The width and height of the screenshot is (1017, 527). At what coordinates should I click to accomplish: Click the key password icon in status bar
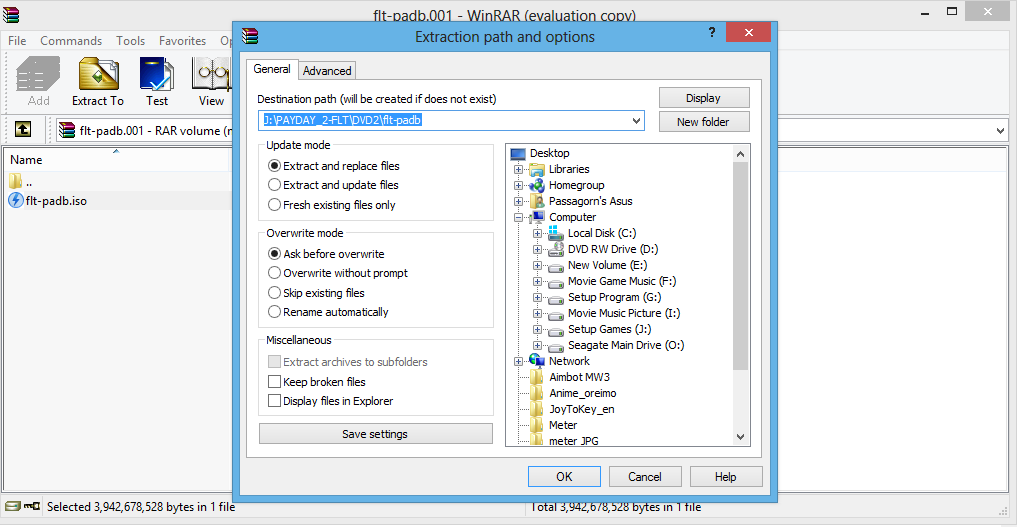pos(32,506)
